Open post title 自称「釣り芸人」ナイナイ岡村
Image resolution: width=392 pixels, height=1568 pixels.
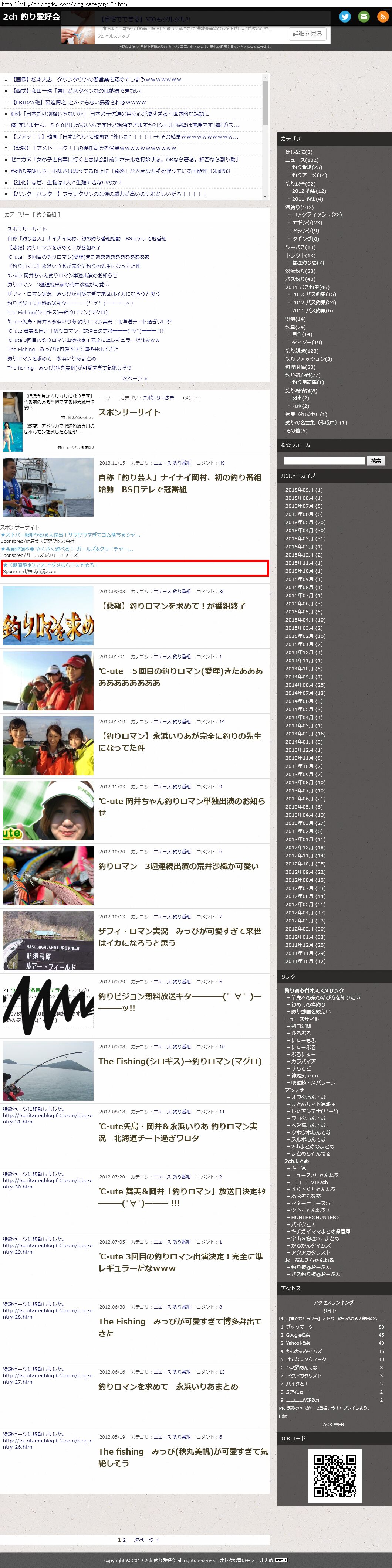tap(180, 483)
